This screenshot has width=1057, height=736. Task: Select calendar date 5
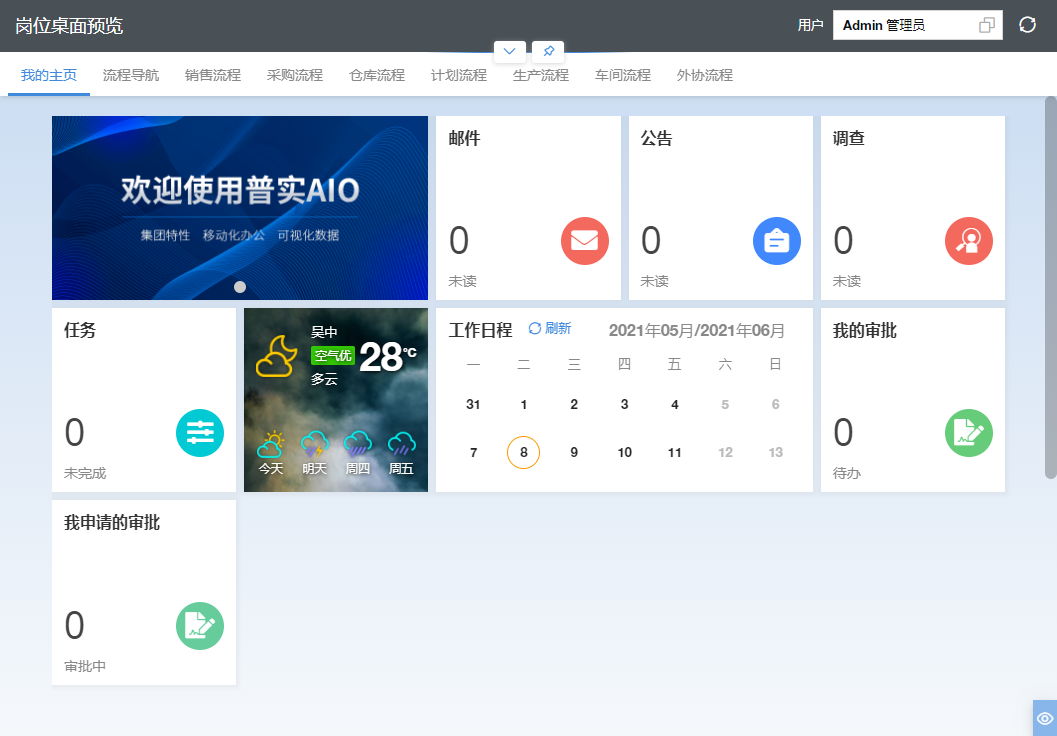(x=725, y=404)
